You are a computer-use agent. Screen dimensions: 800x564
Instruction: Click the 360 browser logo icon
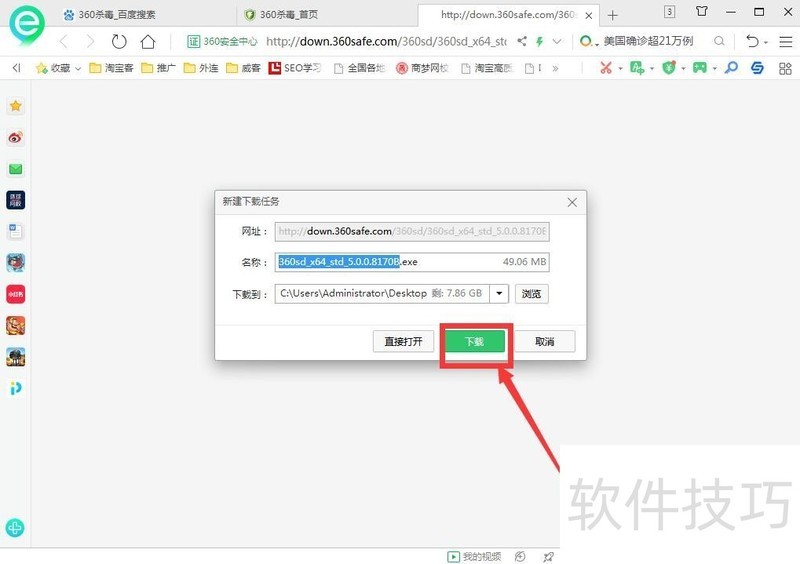(x=27, y=24)
